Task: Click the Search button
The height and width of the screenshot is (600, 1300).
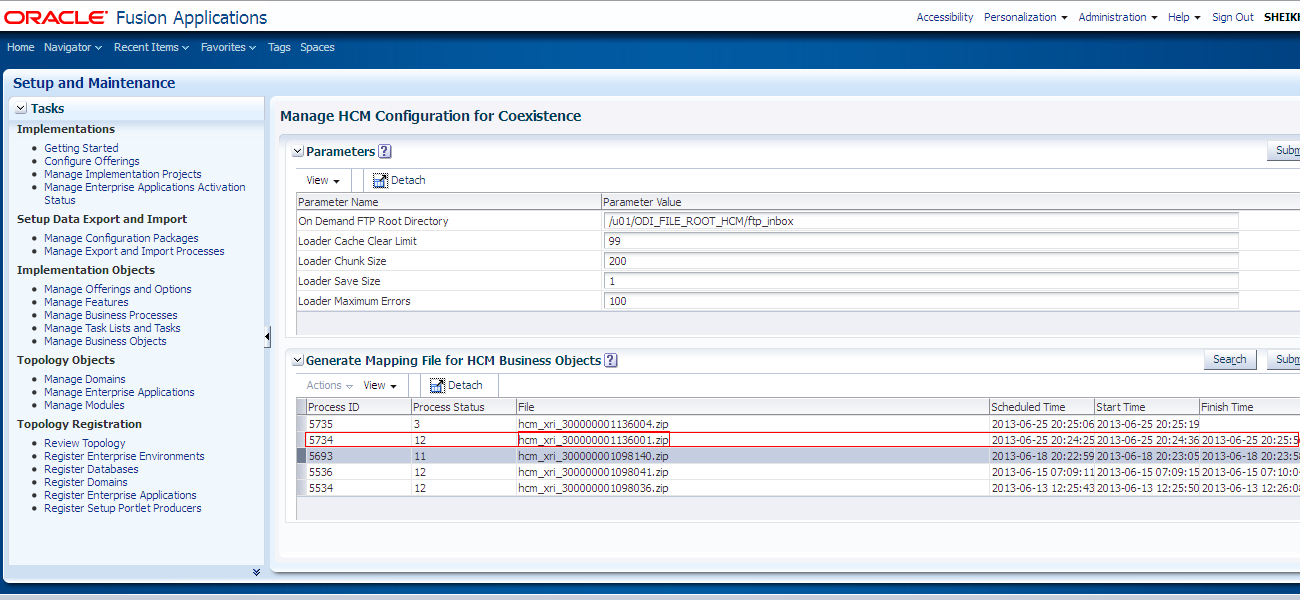Action: tap(1230, 360)
